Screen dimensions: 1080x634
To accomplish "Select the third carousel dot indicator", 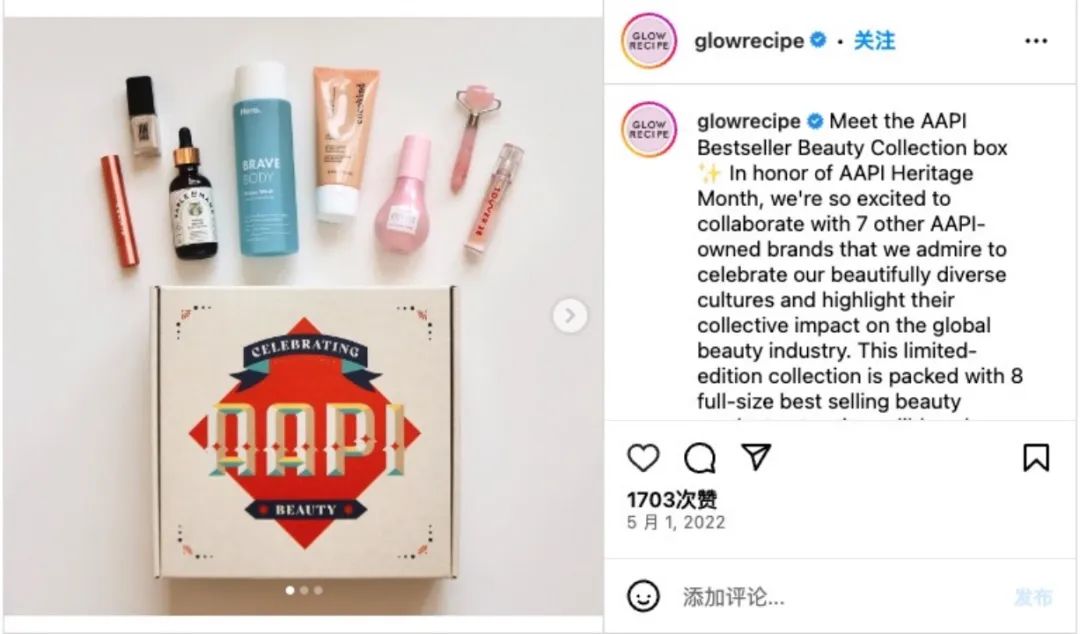I will [x=318, y=590].
